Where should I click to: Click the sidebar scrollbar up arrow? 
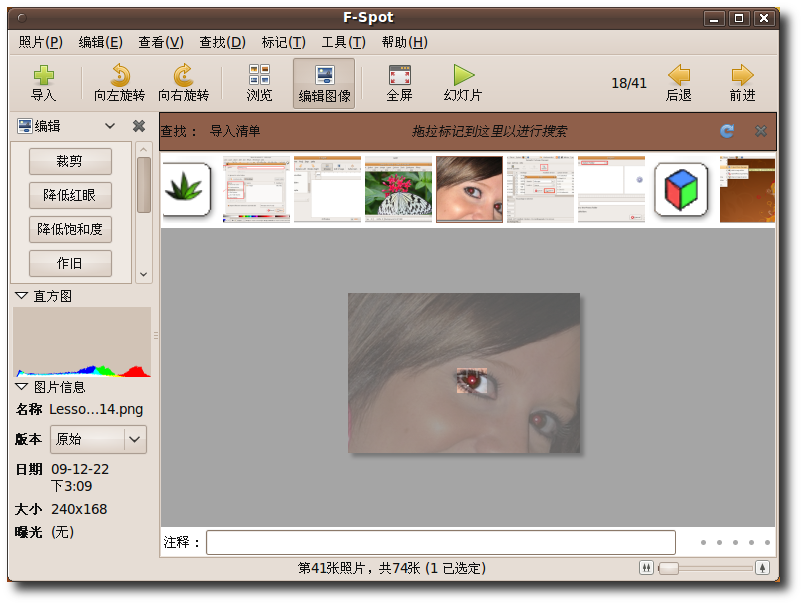point(144,149)
